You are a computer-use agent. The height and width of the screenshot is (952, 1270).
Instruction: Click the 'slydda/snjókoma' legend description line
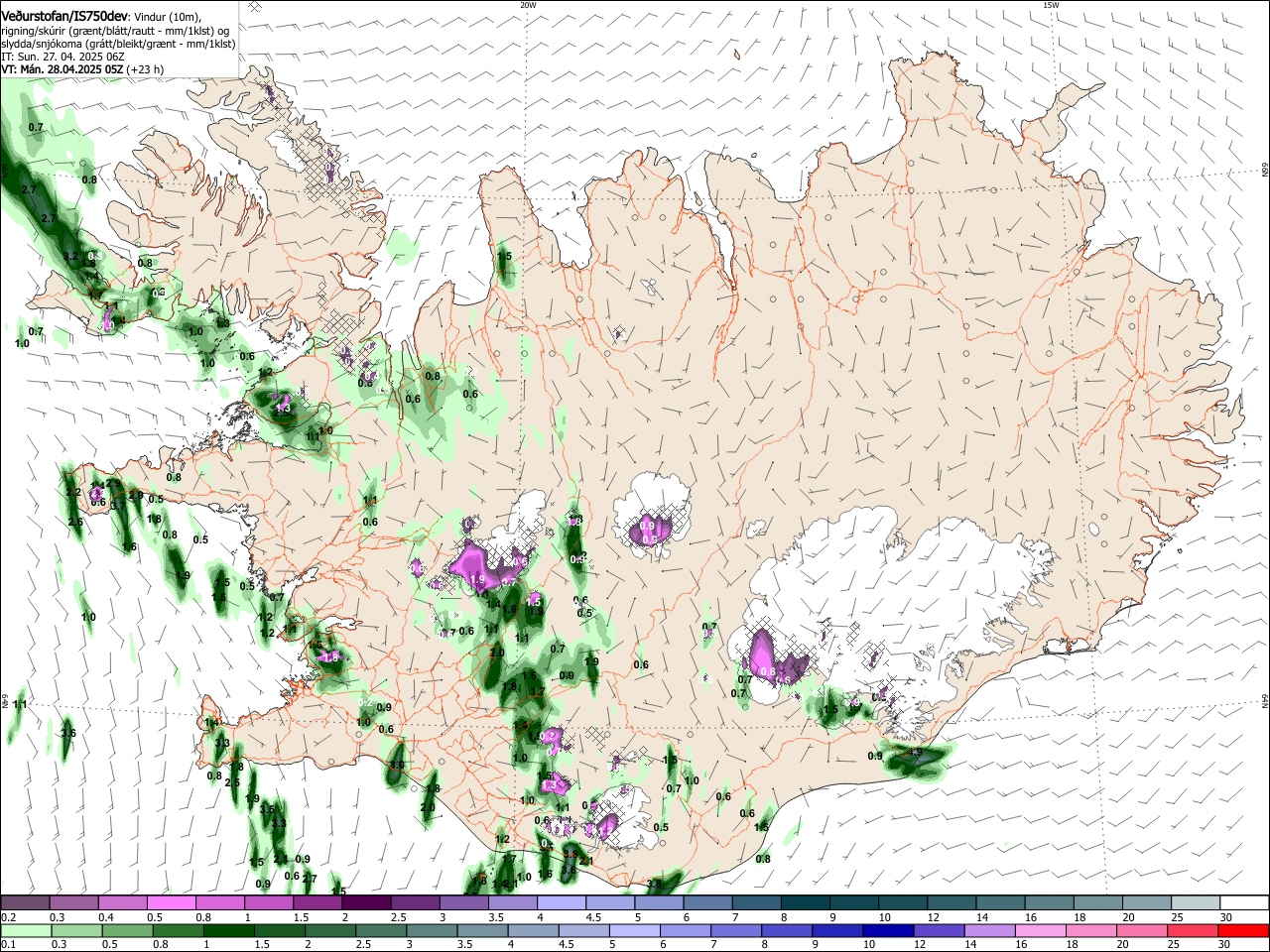[118, 44]
